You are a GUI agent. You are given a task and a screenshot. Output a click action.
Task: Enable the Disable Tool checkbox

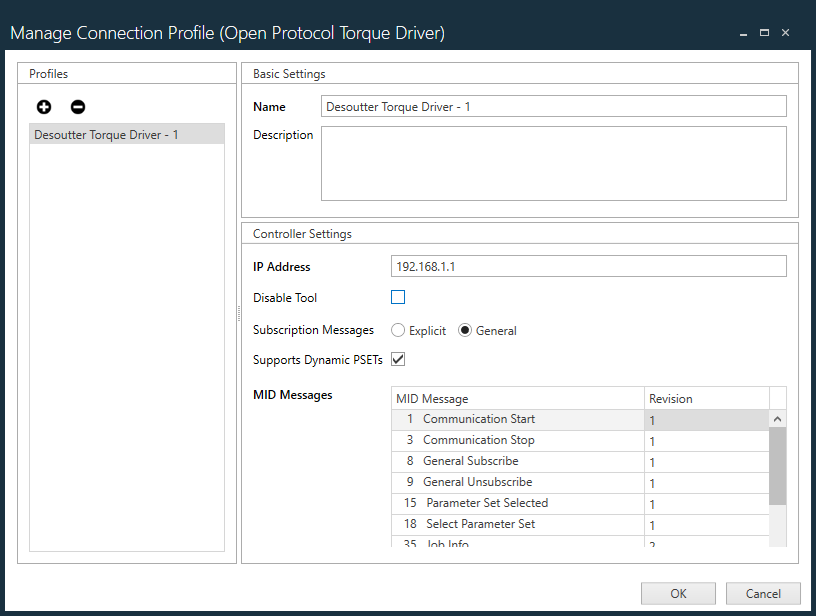tap(398, 297)
